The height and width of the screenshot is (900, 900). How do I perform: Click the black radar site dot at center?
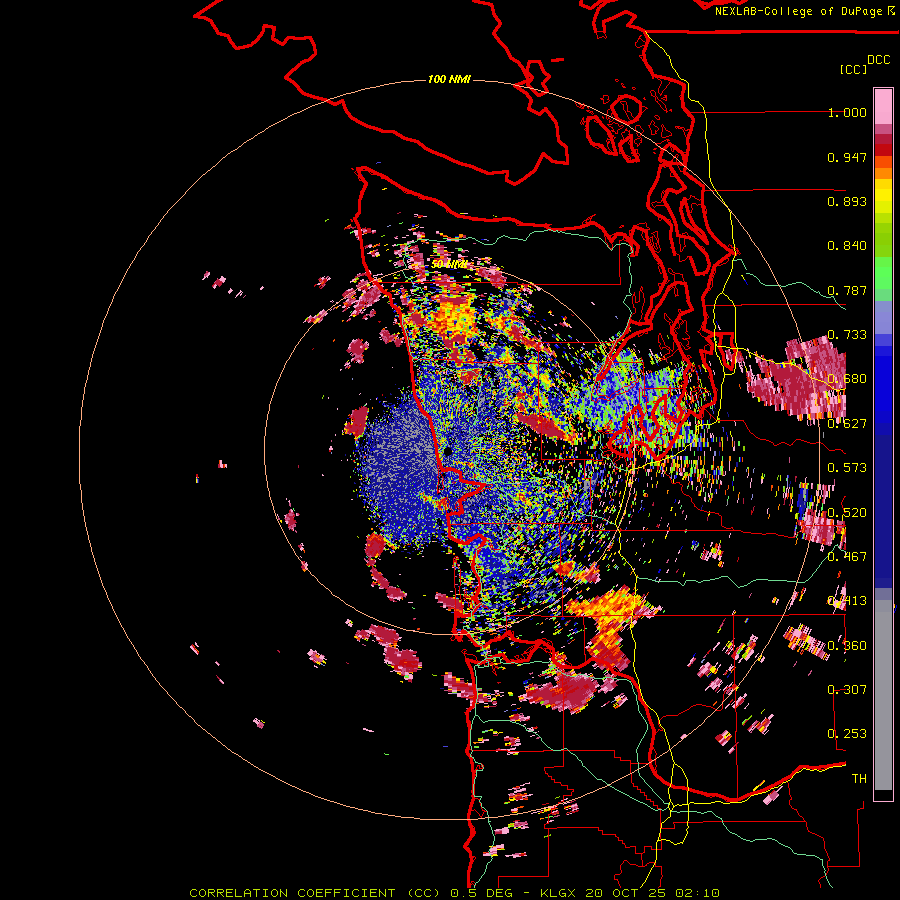[x=448, y=452]
